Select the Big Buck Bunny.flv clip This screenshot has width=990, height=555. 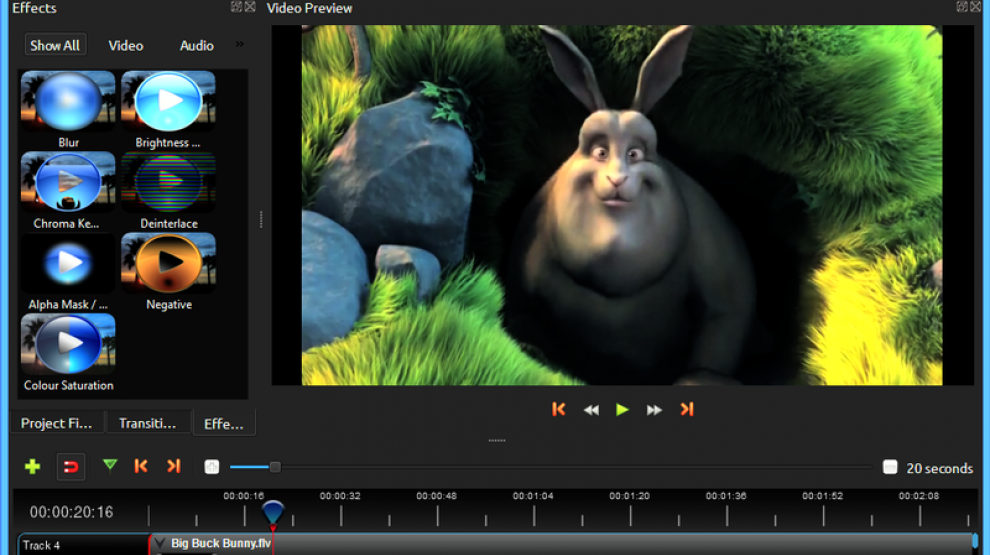(562, 544)
